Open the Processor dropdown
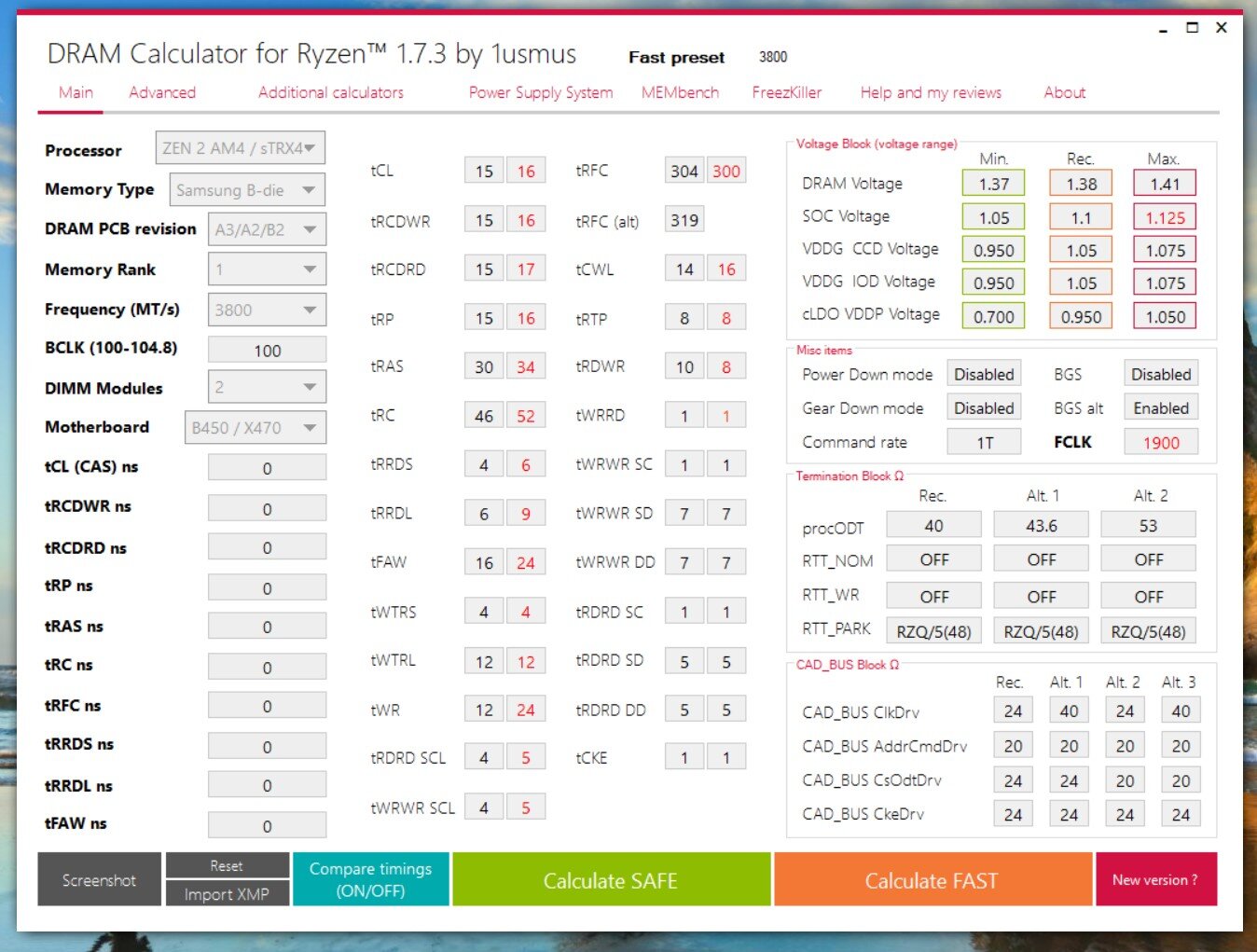Image resolution: width=1257 pixels, height=952 pixels. tap(240, 148)
